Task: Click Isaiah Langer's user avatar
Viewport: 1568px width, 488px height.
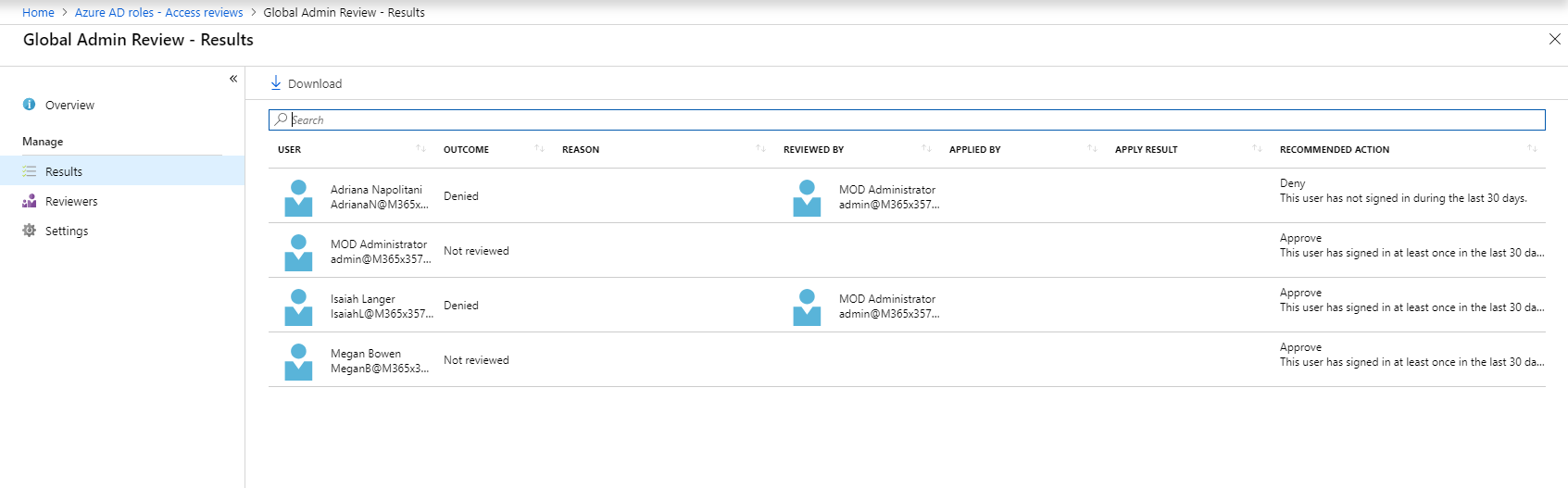Action: click(298, 307)
